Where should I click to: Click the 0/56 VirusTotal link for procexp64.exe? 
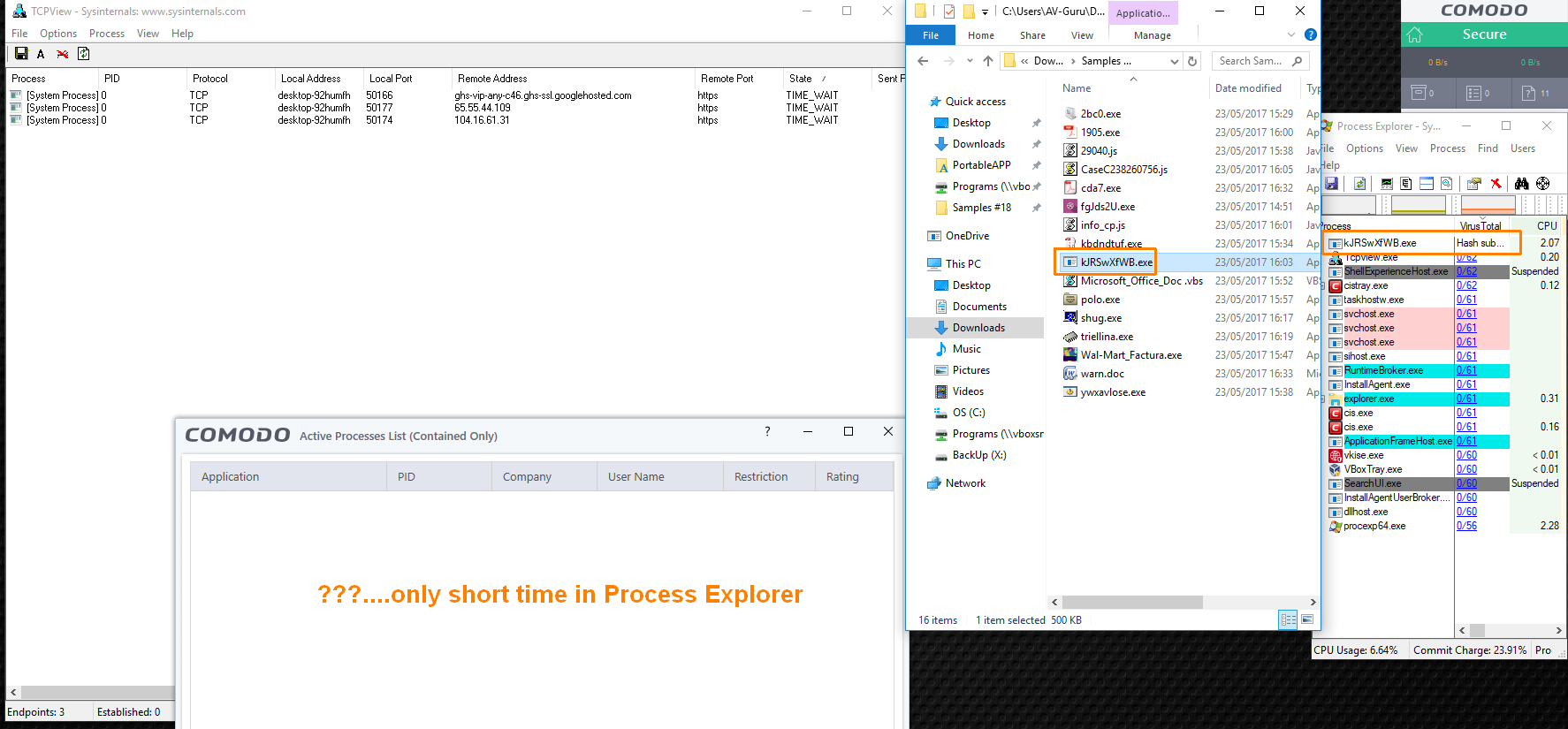tap(1466, 526)
